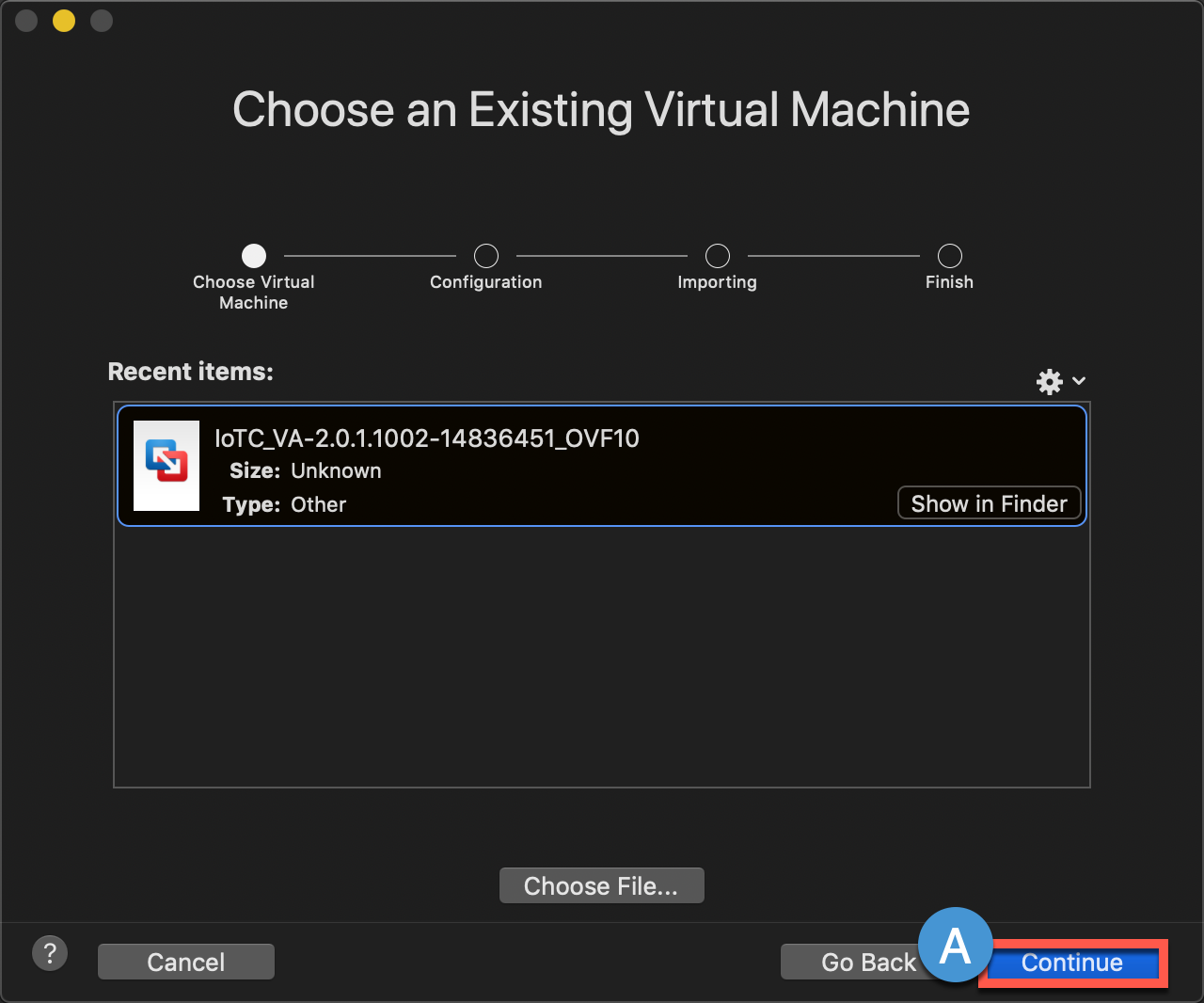Click the help question mark button
1204x1003 pixels.
pyautogui.click(x=50, y=953)
